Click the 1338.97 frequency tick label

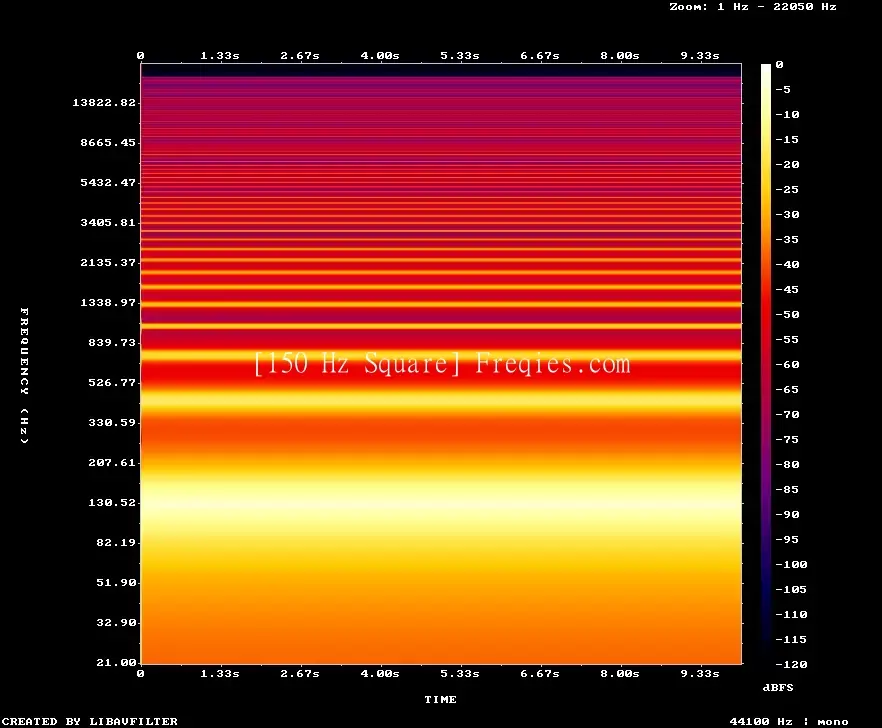click(x=108, y=302)
